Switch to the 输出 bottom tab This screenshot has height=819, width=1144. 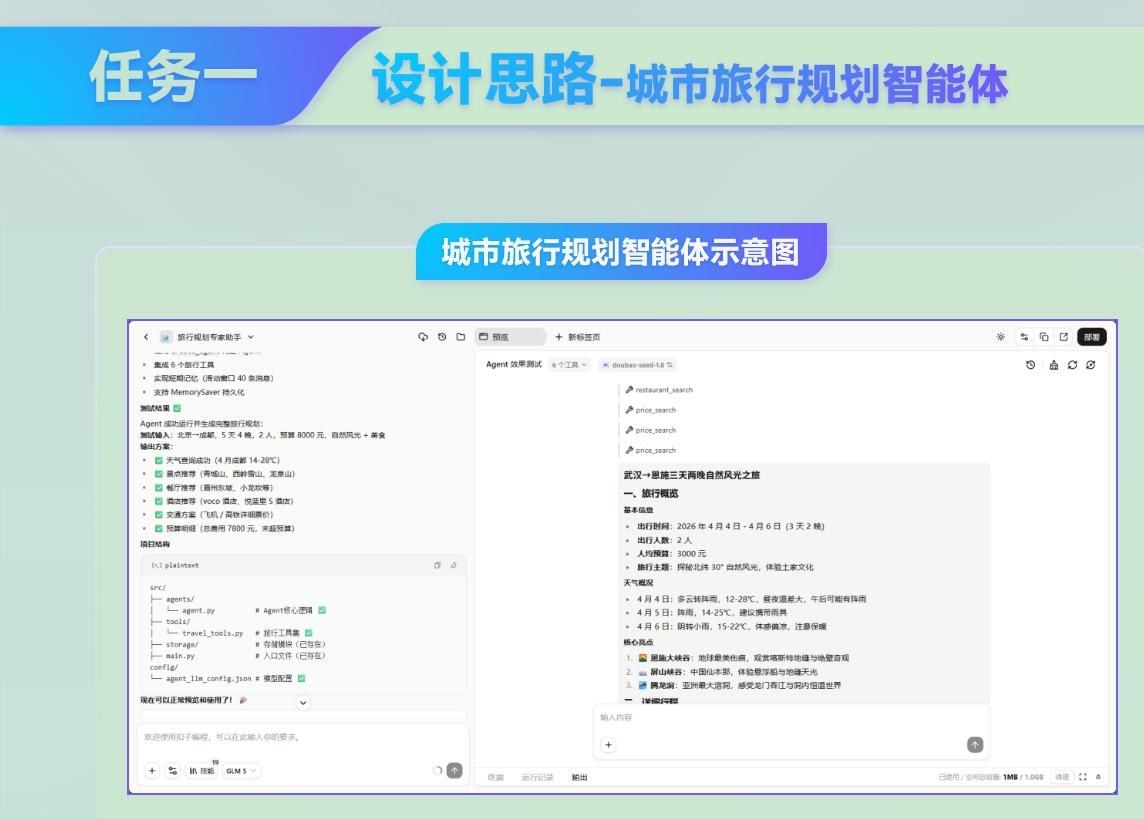pyautogui.click(x=579, y=777)
